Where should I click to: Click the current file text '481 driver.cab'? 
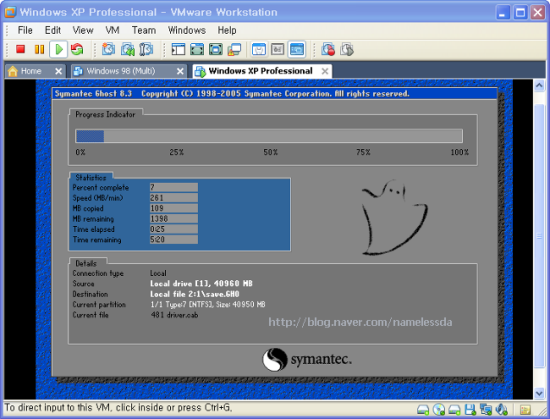pos(174,315)
